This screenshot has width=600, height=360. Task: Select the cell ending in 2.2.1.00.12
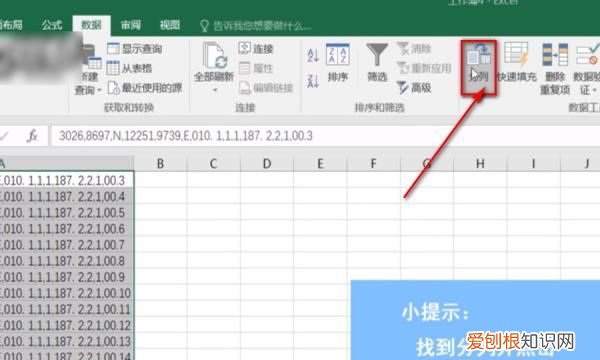coord(67,325)
